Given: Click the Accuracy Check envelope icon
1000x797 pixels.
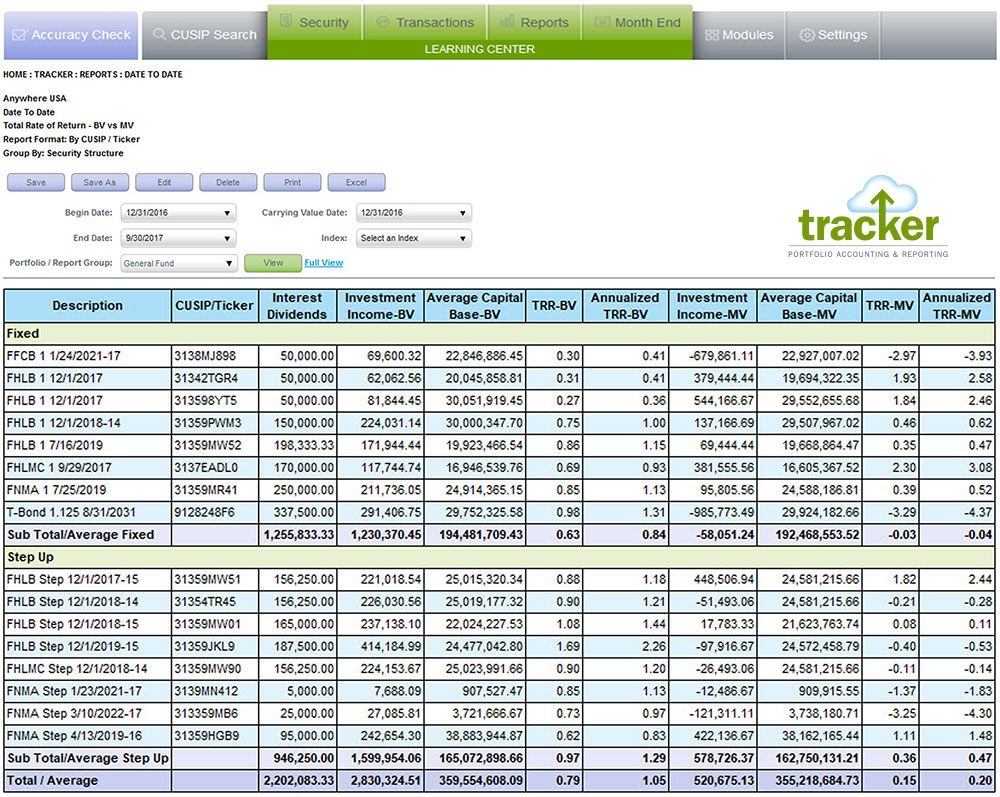Looking at the screenshot, I should [19, 35].
